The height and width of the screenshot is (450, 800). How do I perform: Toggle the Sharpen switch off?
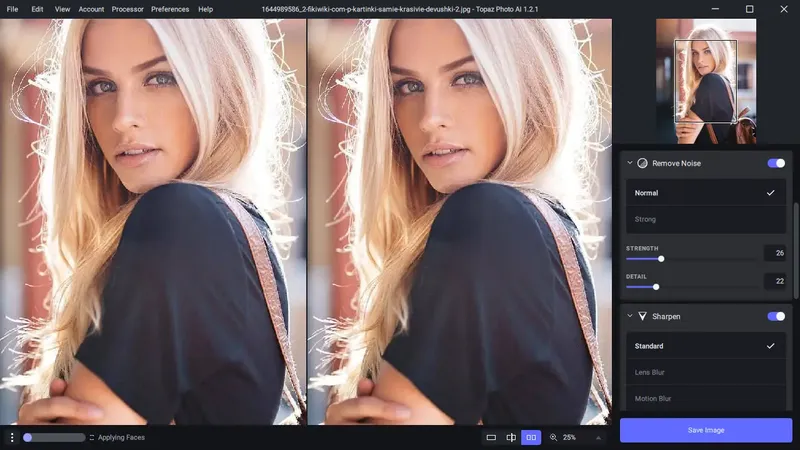(x=776, y=316)
